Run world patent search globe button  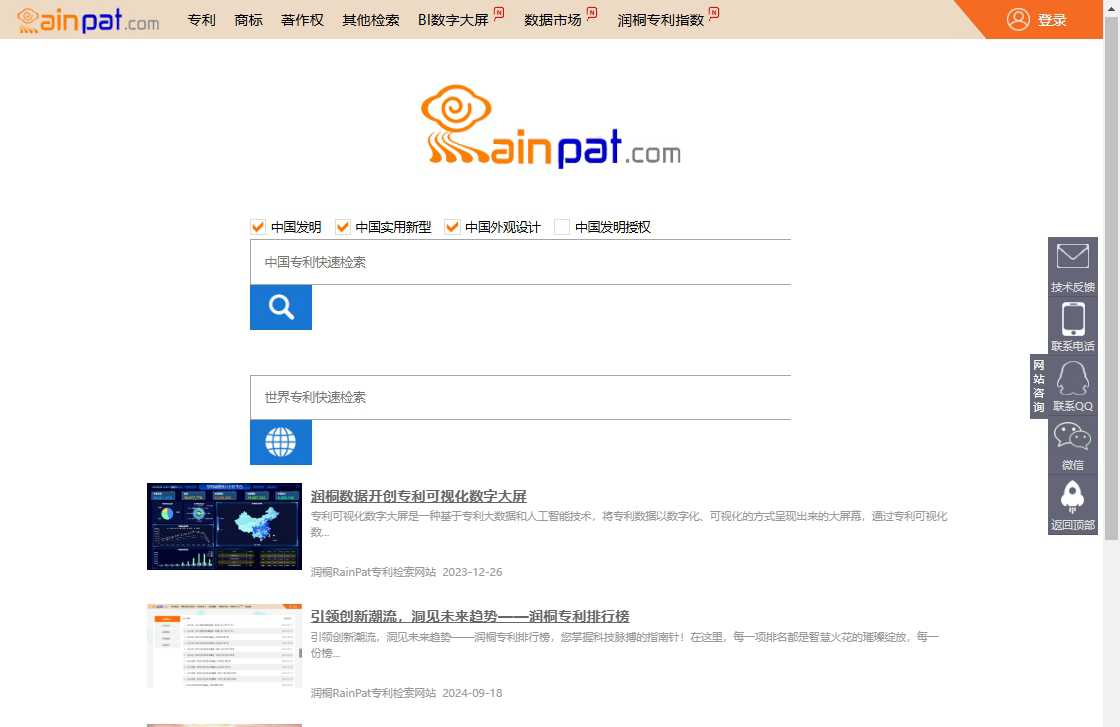pos(281,442)
